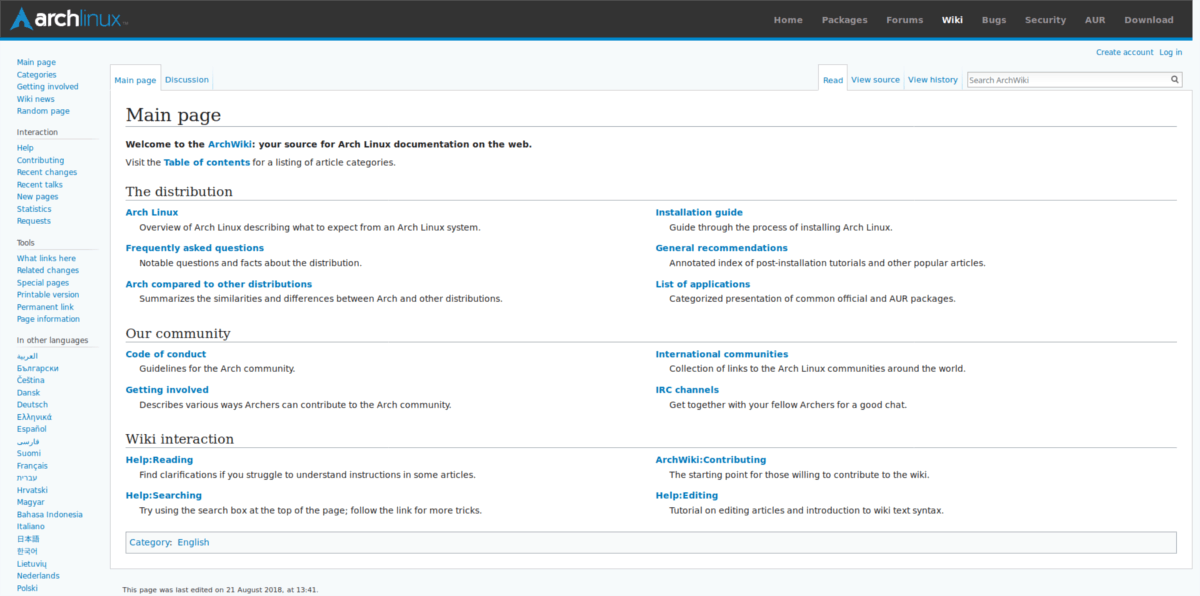
Task: Switch to the View history tab
Action: point(932,79)
